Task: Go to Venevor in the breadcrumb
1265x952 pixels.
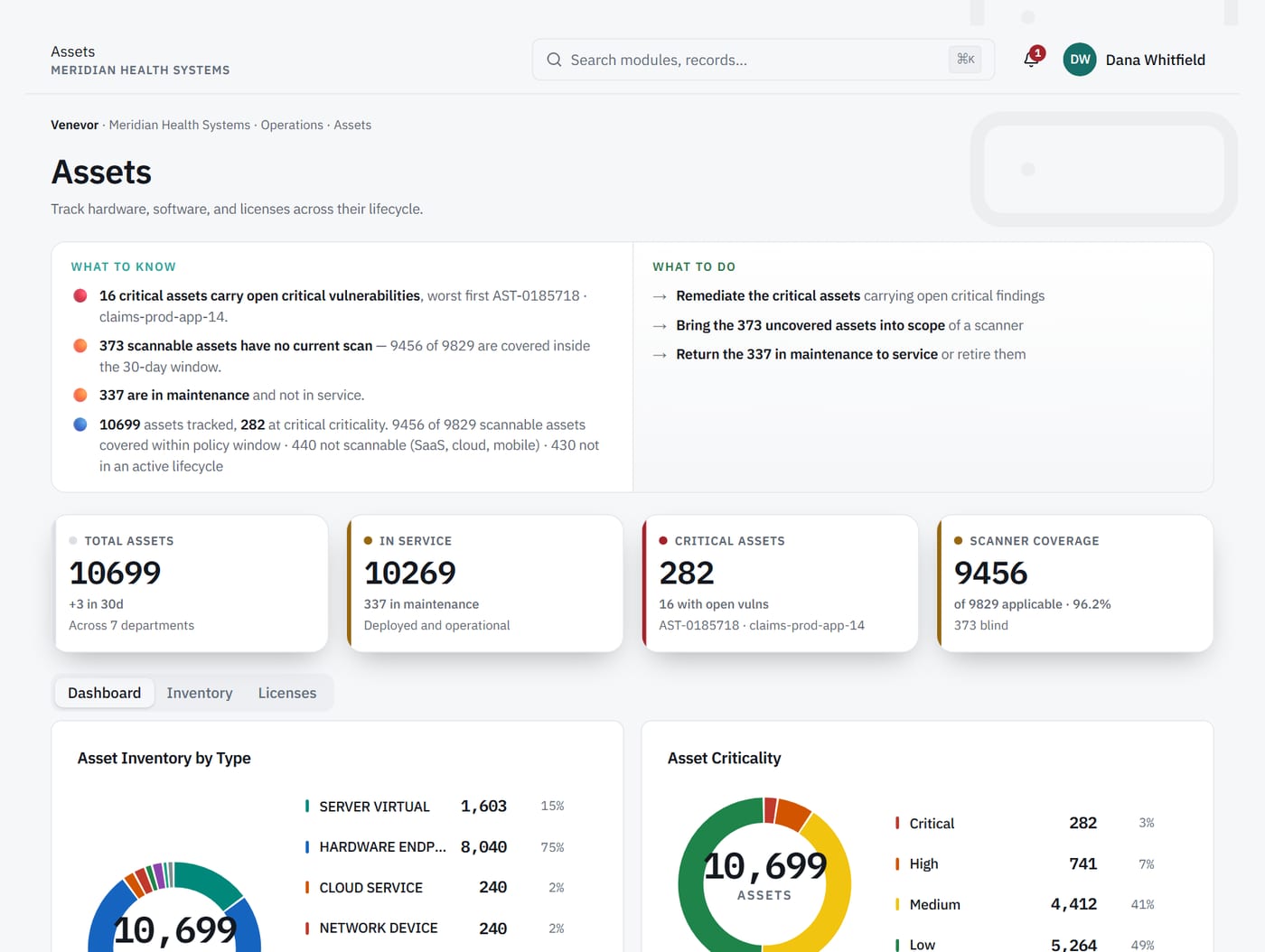Action: pyautogui.click(x=74, y=125)
